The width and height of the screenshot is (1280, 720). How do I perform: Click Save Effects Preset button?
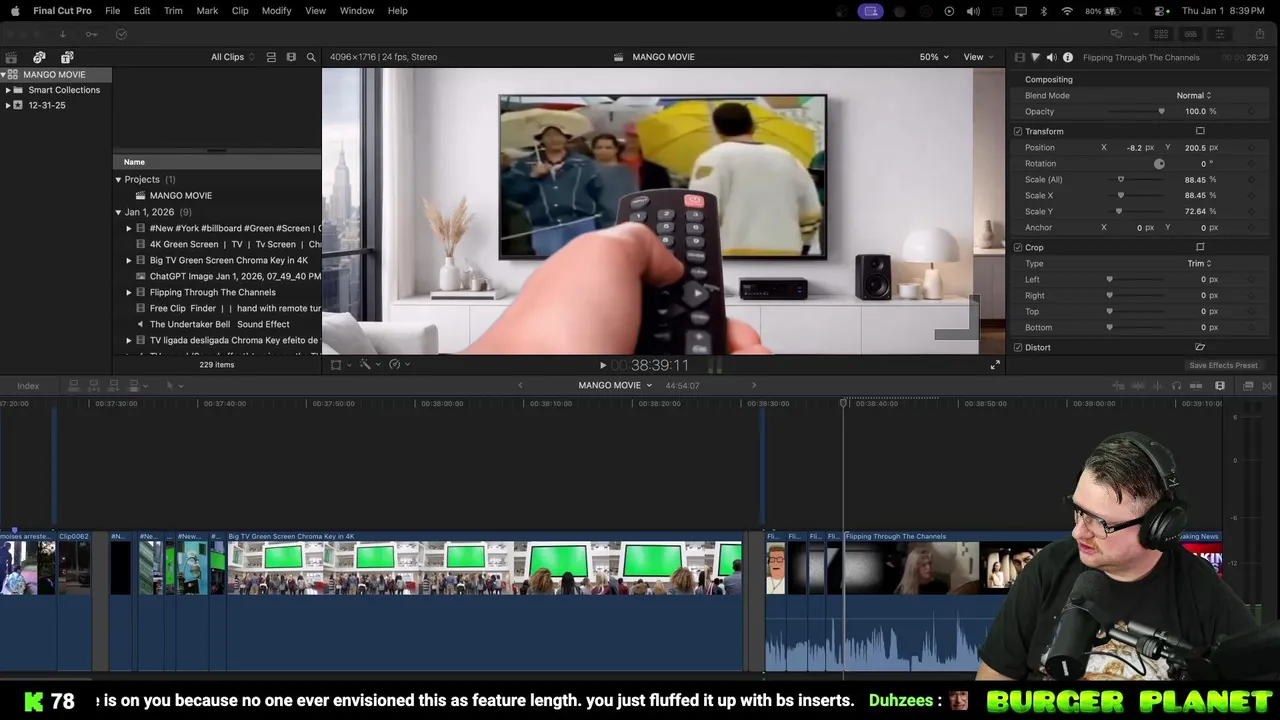click(1223, 366)
